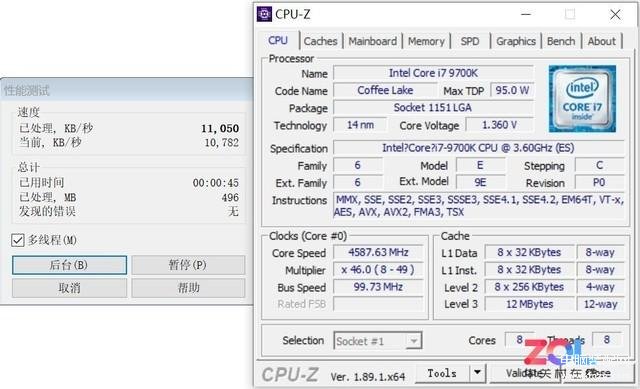The height and width of the screenshot is (389, 640).
Task: Click the Tools button
Action: click(x=442, y=373)
